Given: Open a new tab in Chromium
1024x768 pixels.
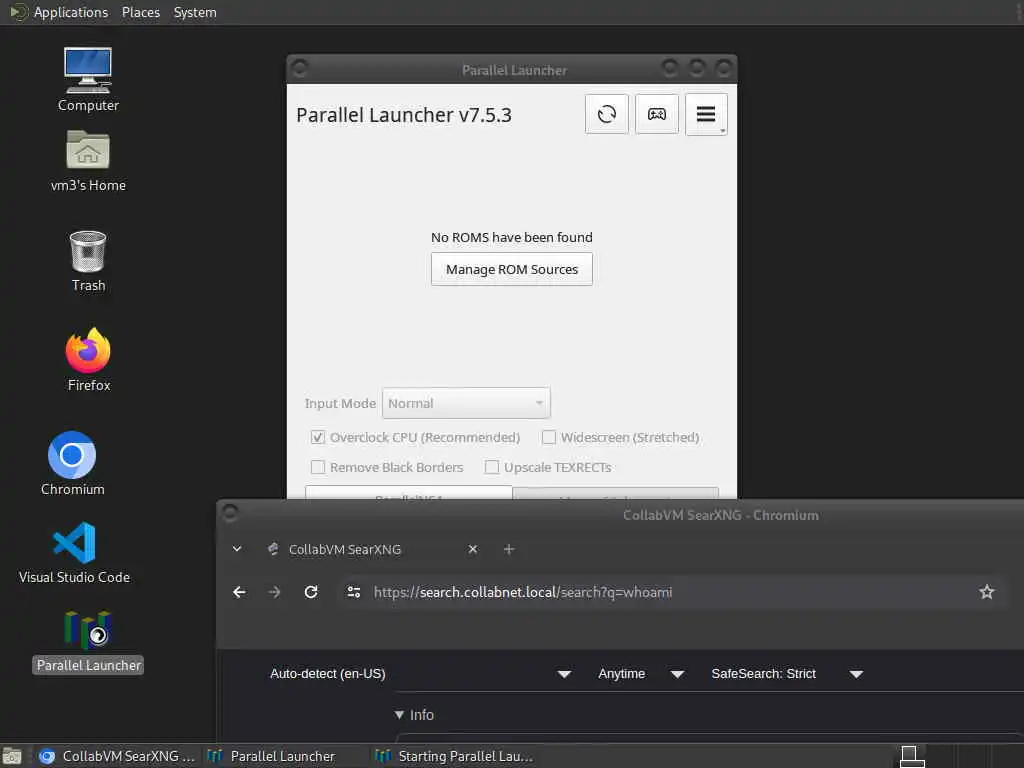Looking at the screenshot, I should pyautogui.click(x=509, y=549).
